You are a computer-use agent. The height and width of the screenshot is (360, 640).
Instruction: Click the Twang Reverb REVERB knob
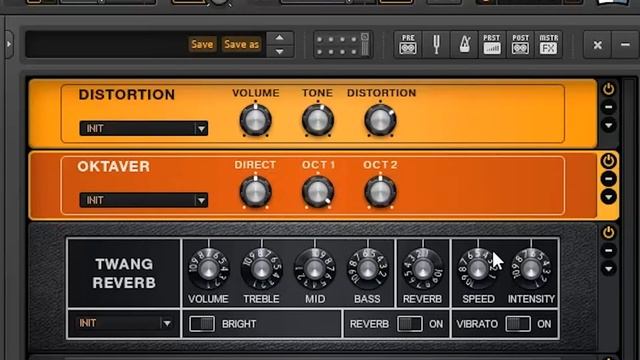422,269
